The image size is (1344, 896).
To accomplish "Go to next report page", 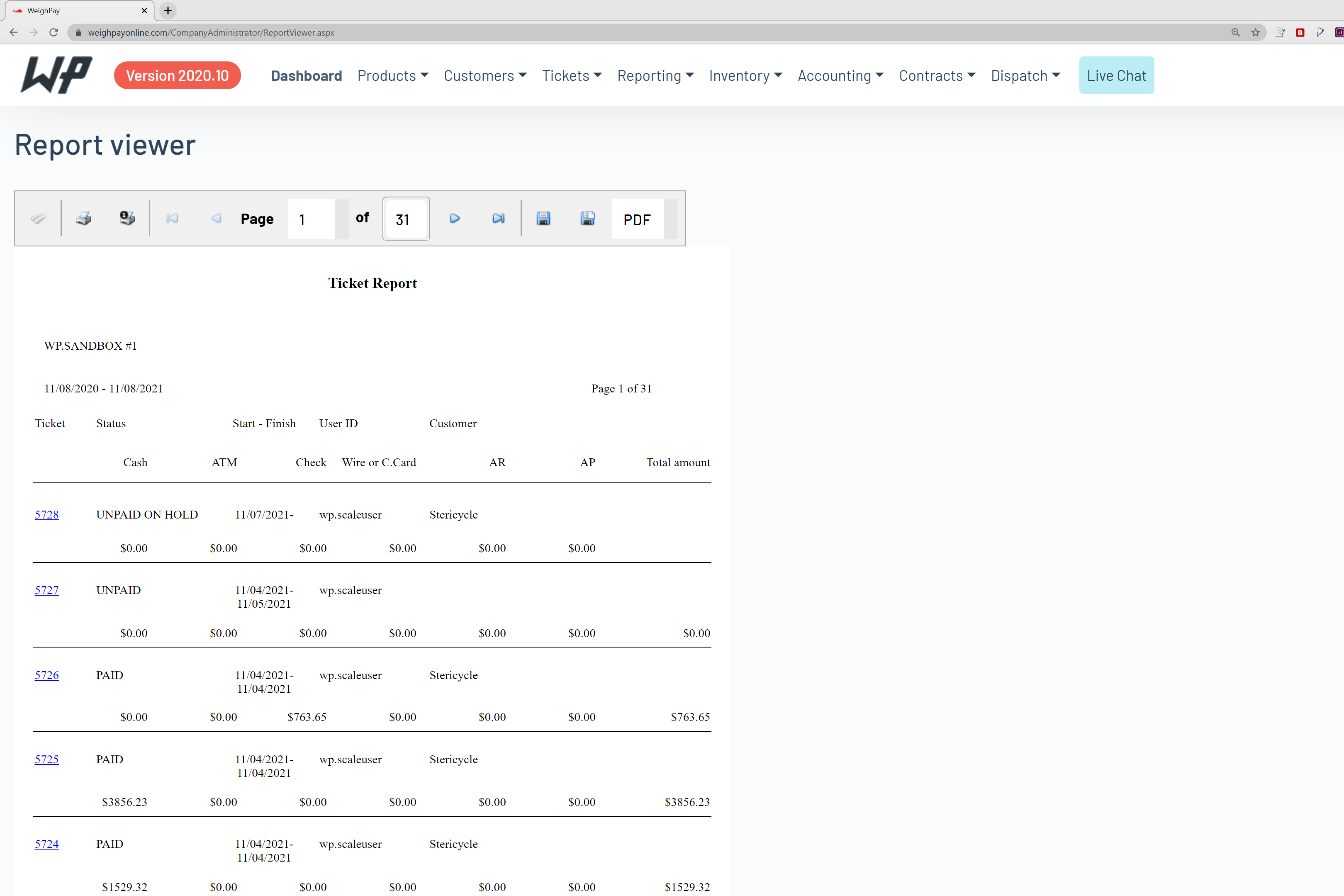I will (x=454, y=218).
